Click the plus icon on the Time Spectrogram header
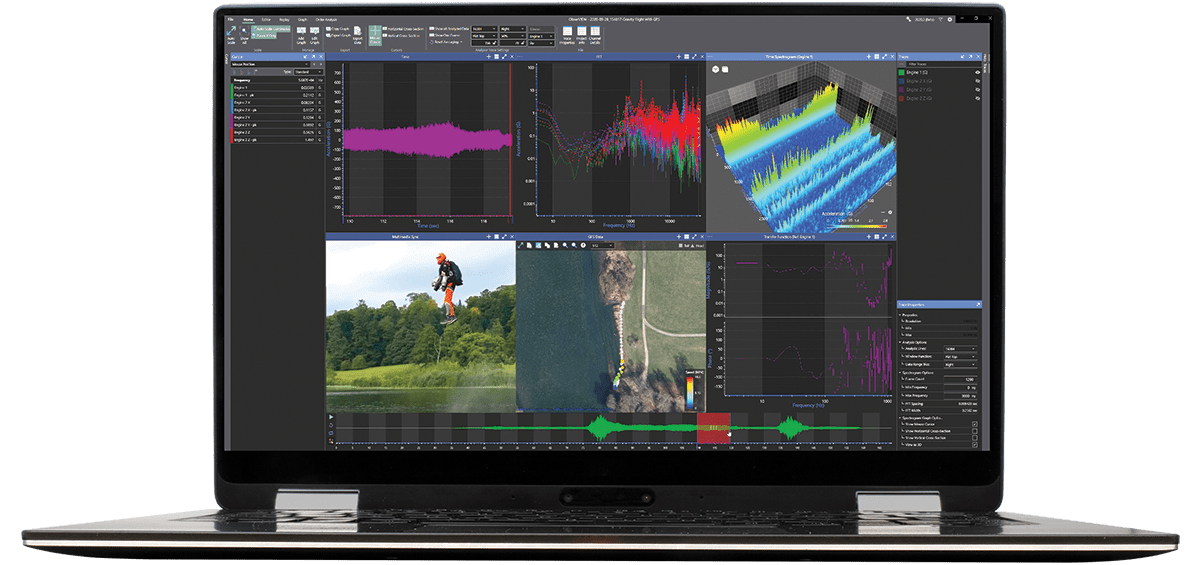 pyautogui.click(x=869, y=57)
